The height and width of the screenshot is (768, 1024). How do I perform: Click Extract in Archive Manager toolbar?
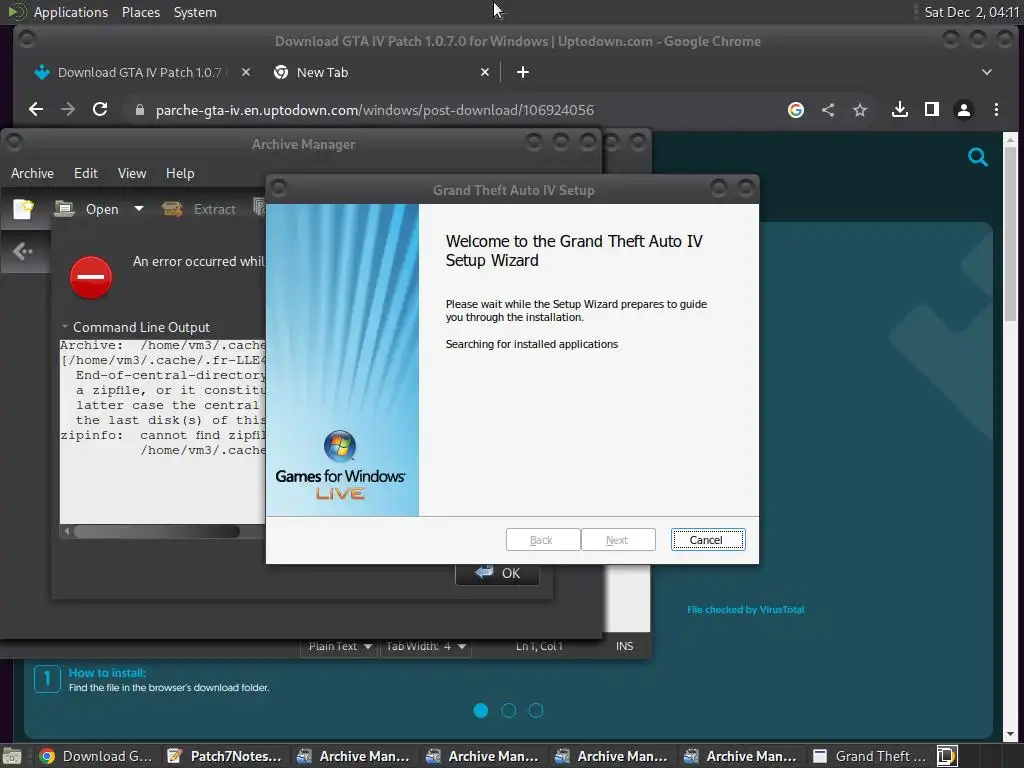click(199, 209)
